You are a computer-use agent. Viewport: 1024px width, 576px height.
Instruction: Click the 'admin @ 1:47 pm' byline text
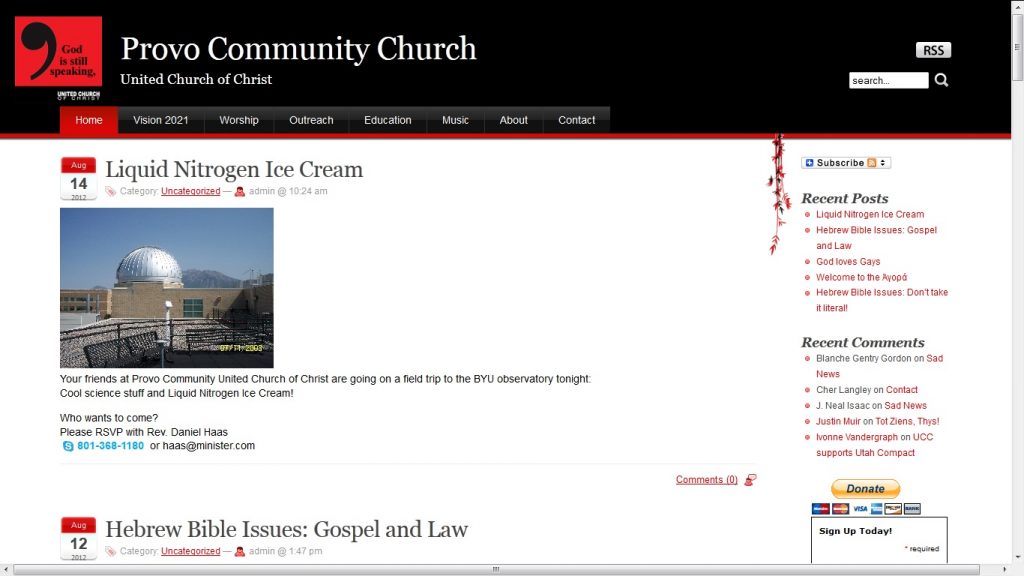(285, 551)
